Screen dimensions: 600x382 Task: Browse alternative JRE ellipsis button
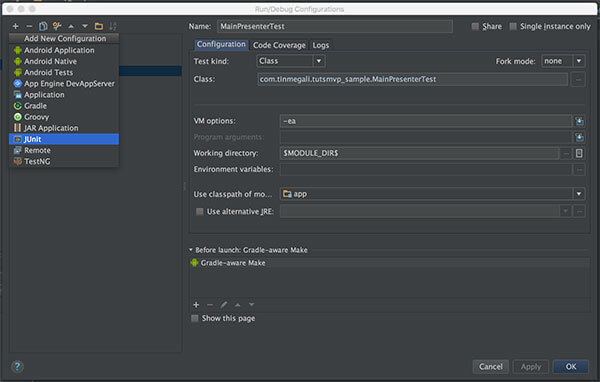(579, 211)
